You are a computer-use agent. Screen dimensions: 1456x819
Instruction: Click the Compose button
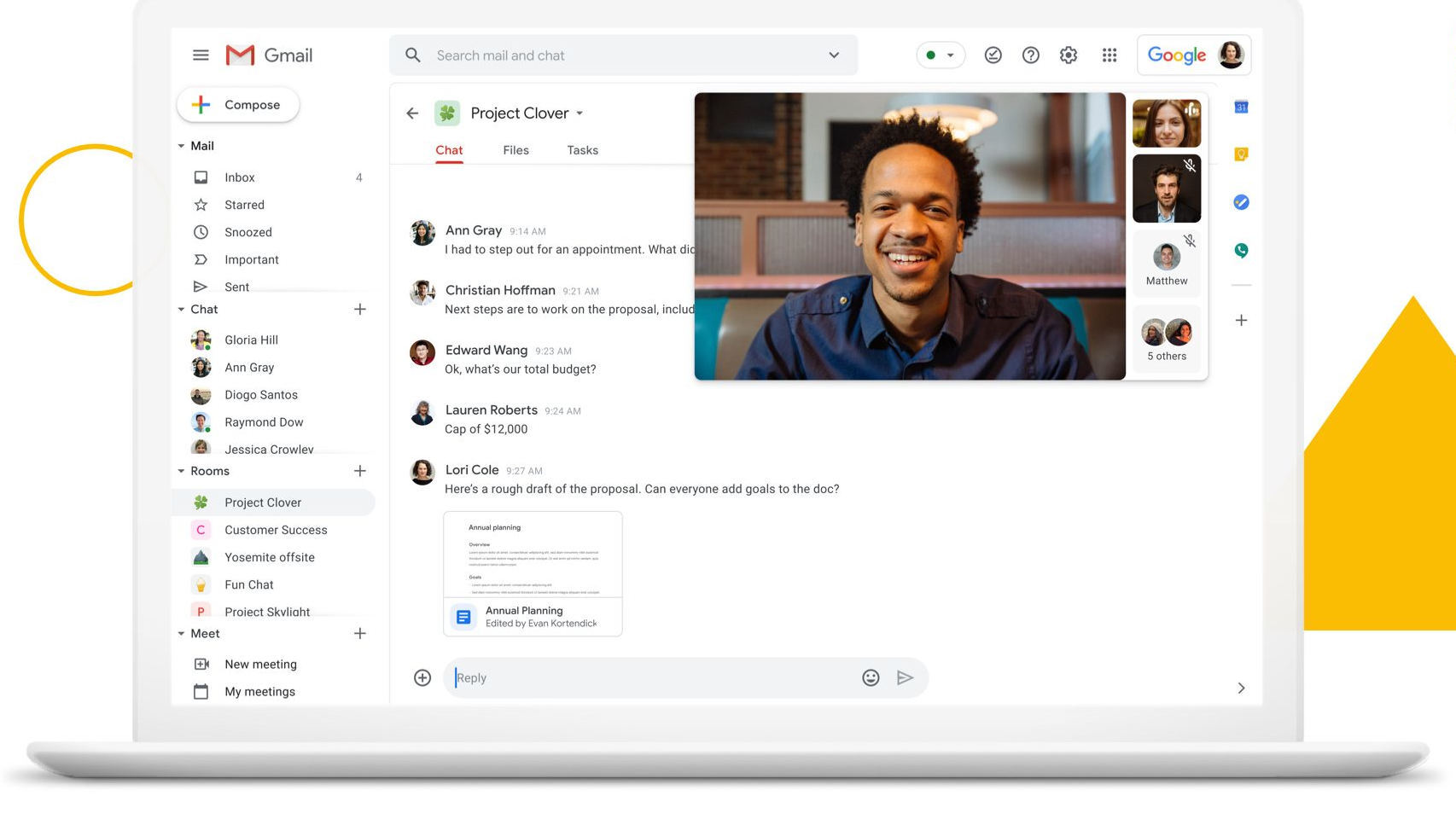237,104
